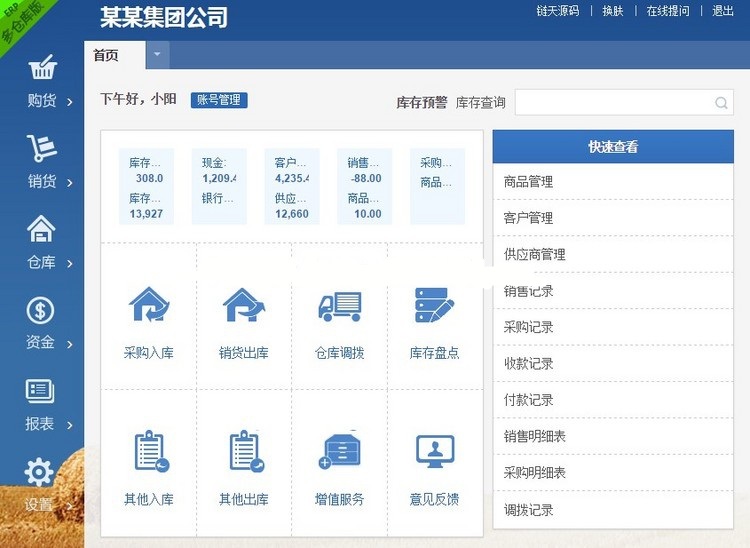Open 销售记录 in quick view
Image resolution: width=750 pixels, height=548 pixels.
pos(613,291)
